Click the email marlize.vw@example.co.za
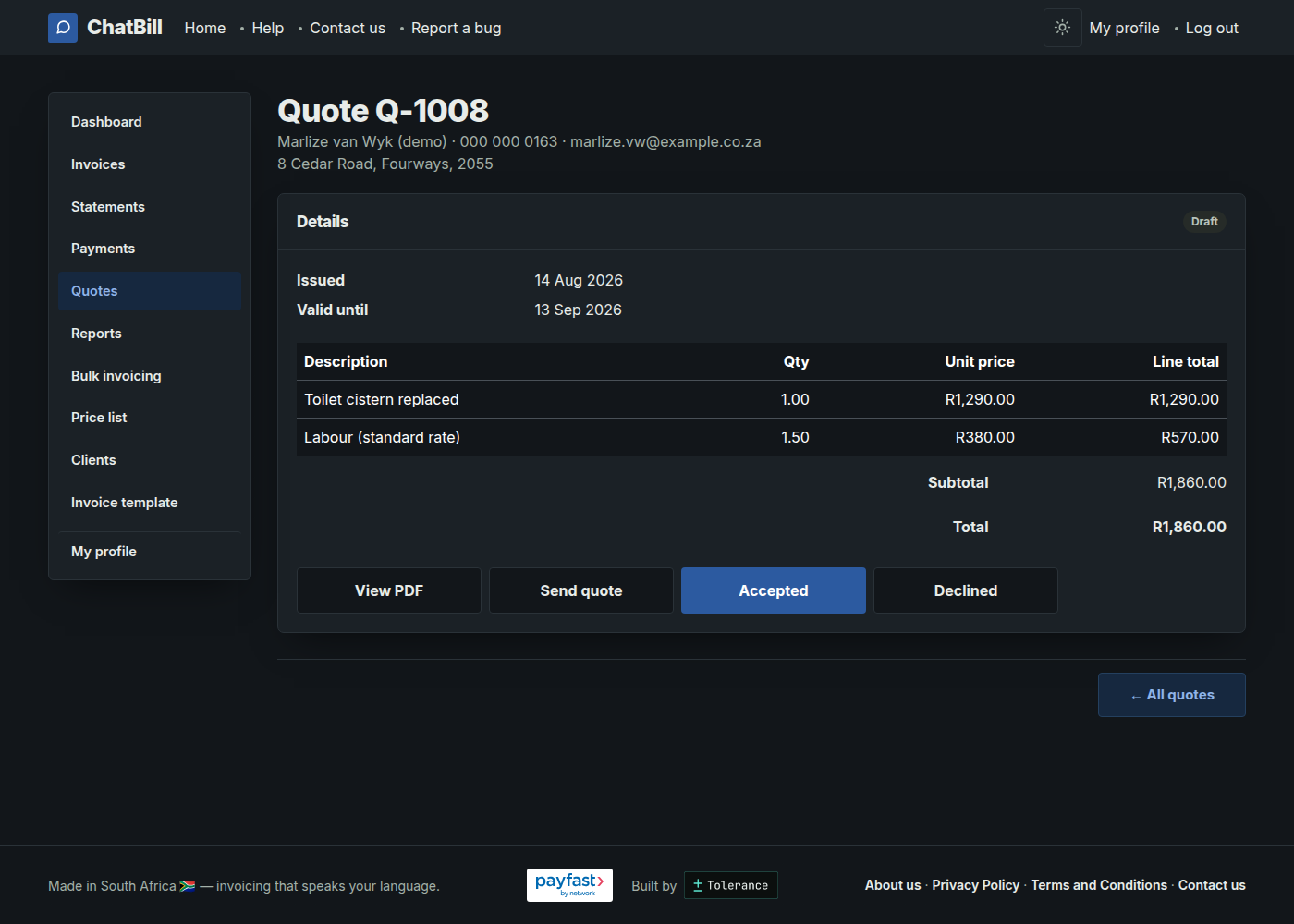Screen dimensions: 1294x924 click(665, 141)
